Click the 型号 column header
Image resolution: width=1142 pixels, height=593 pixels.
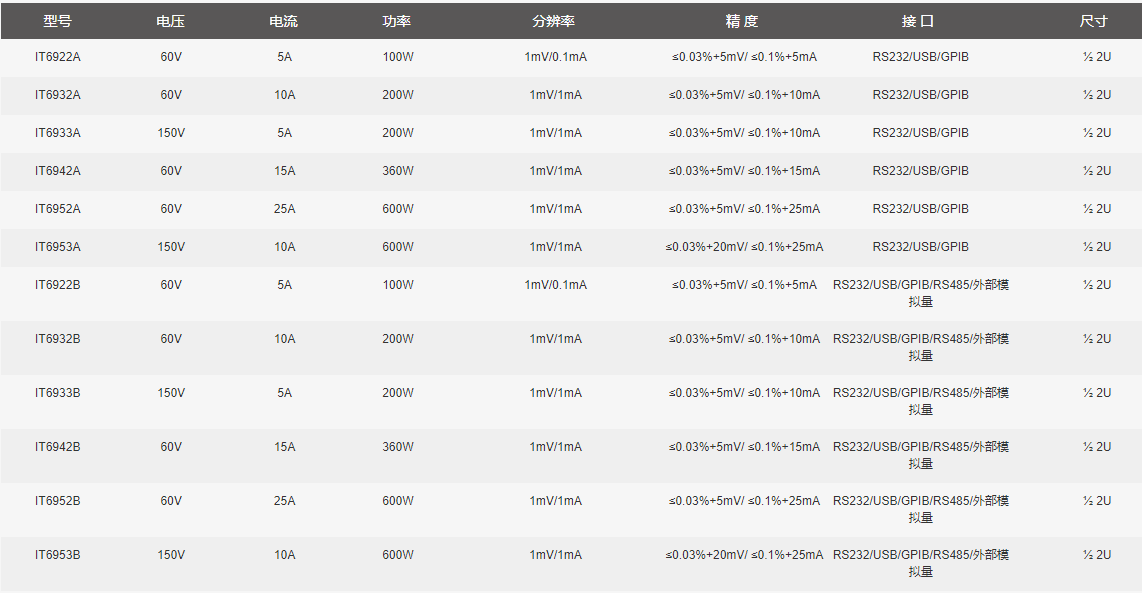click(58, 21)
